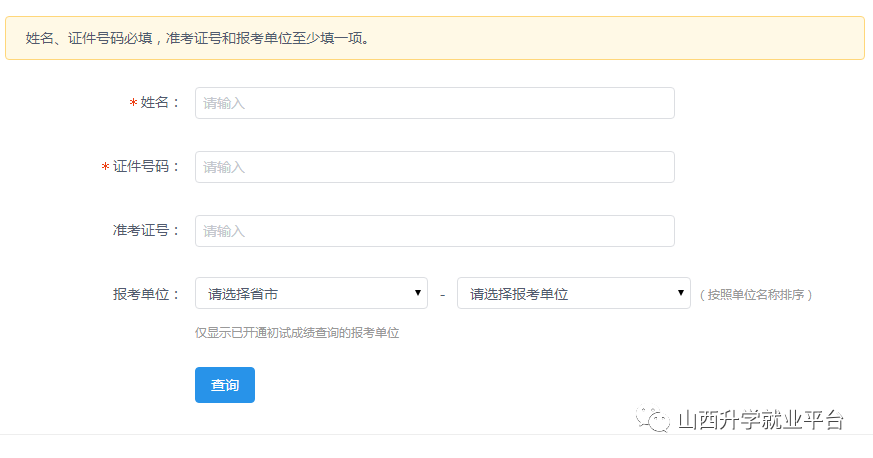
Task: Click the hint 仅显示已开通初试成绩查询的报考单位
Action: 297,333
